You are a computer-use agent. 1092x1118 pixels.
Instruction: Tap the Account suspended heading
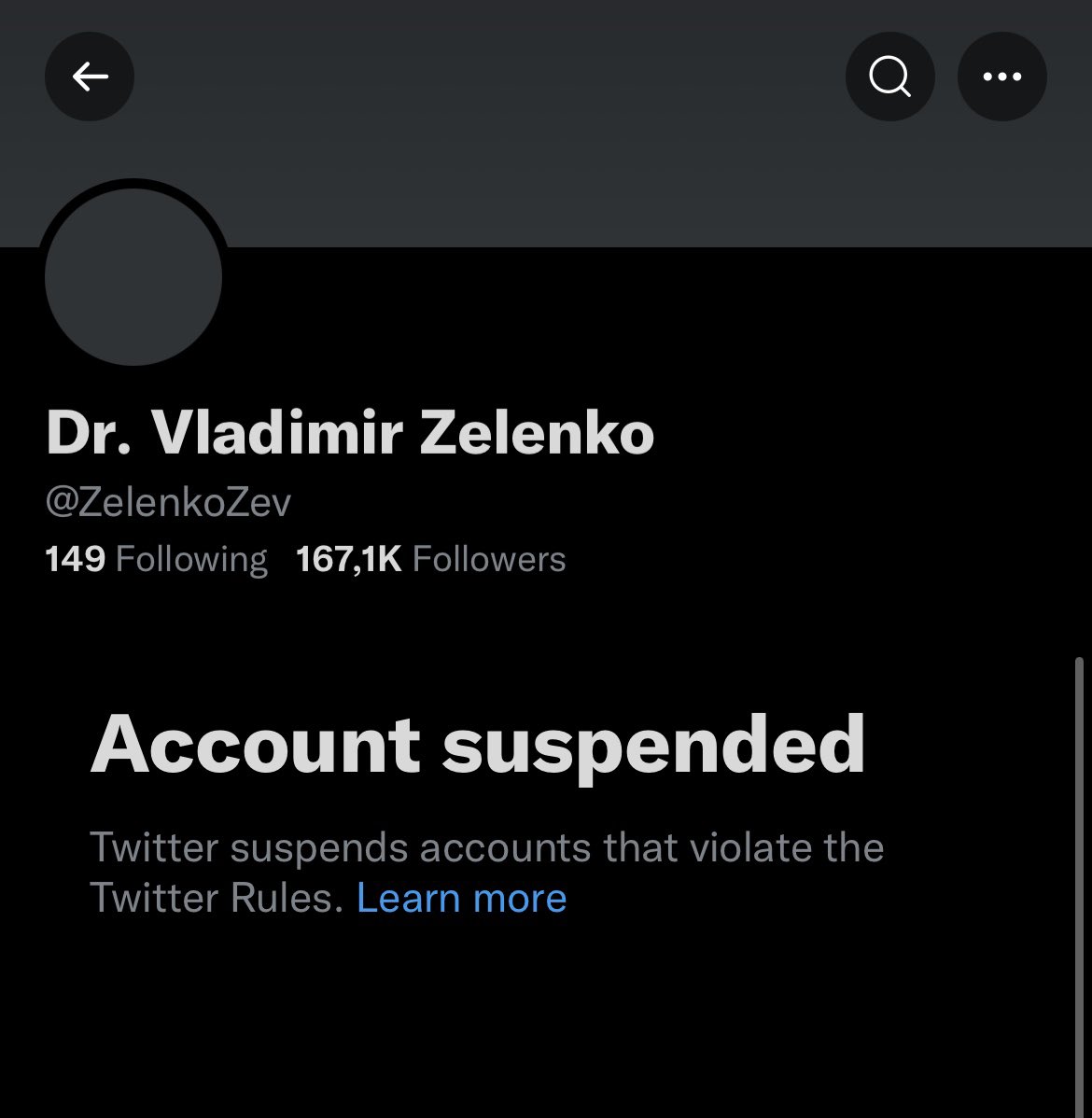[478, 745]
